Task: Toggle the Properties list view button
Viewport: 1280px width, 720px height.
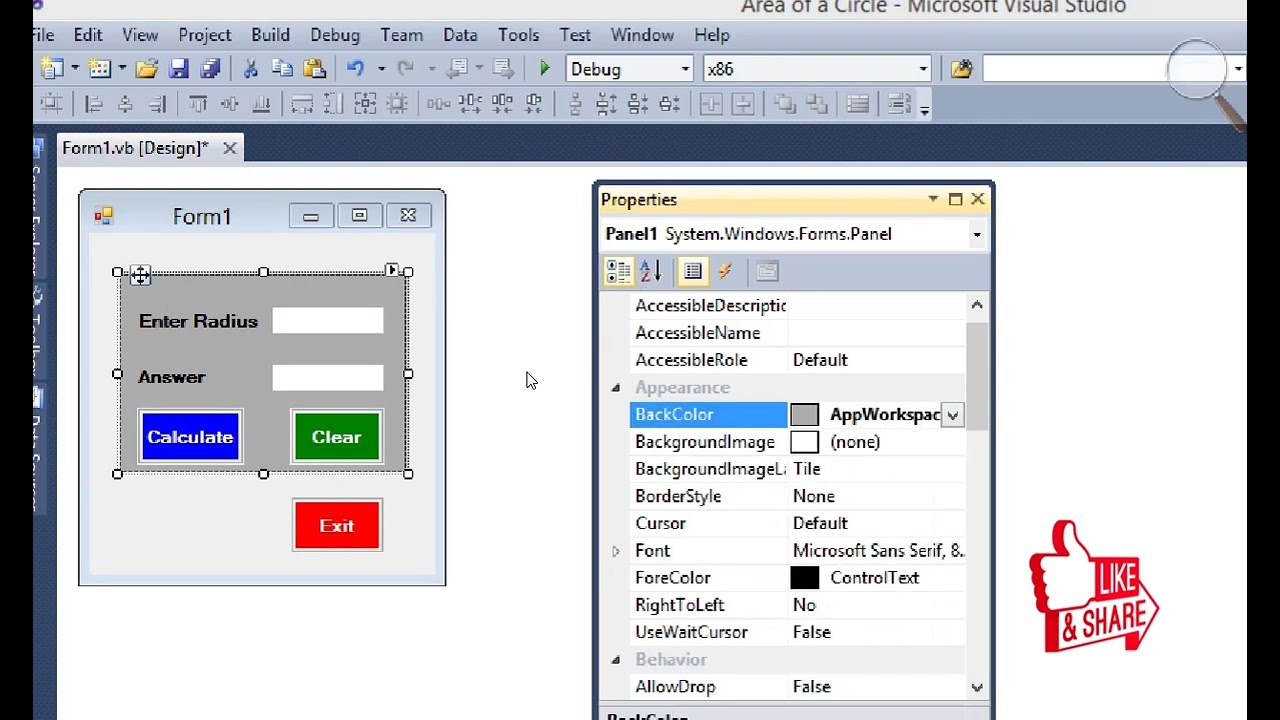Action: click(692, 272)
